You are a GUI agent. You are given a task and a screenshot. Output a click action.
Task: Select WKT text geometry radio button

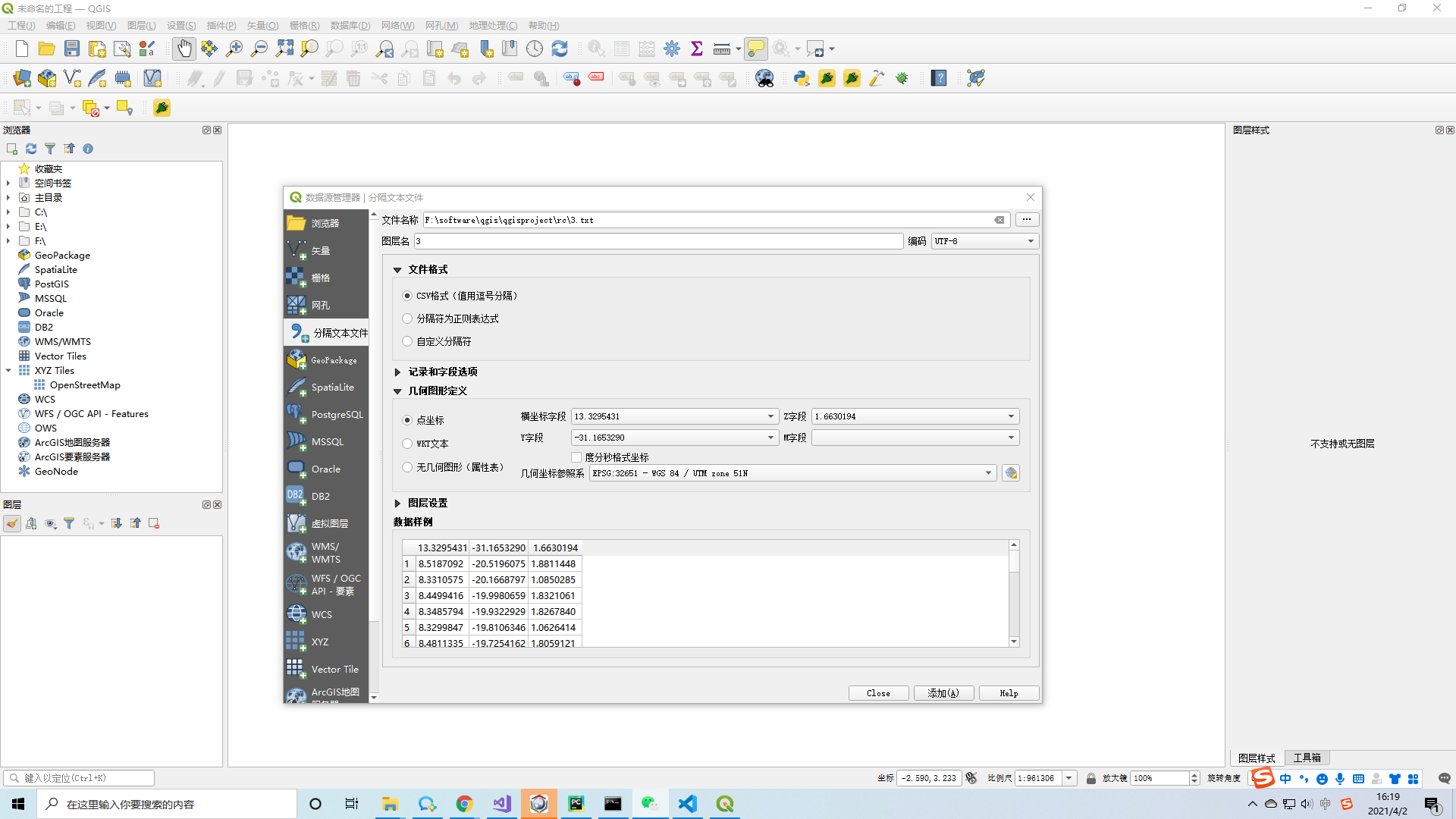(407, 444)
